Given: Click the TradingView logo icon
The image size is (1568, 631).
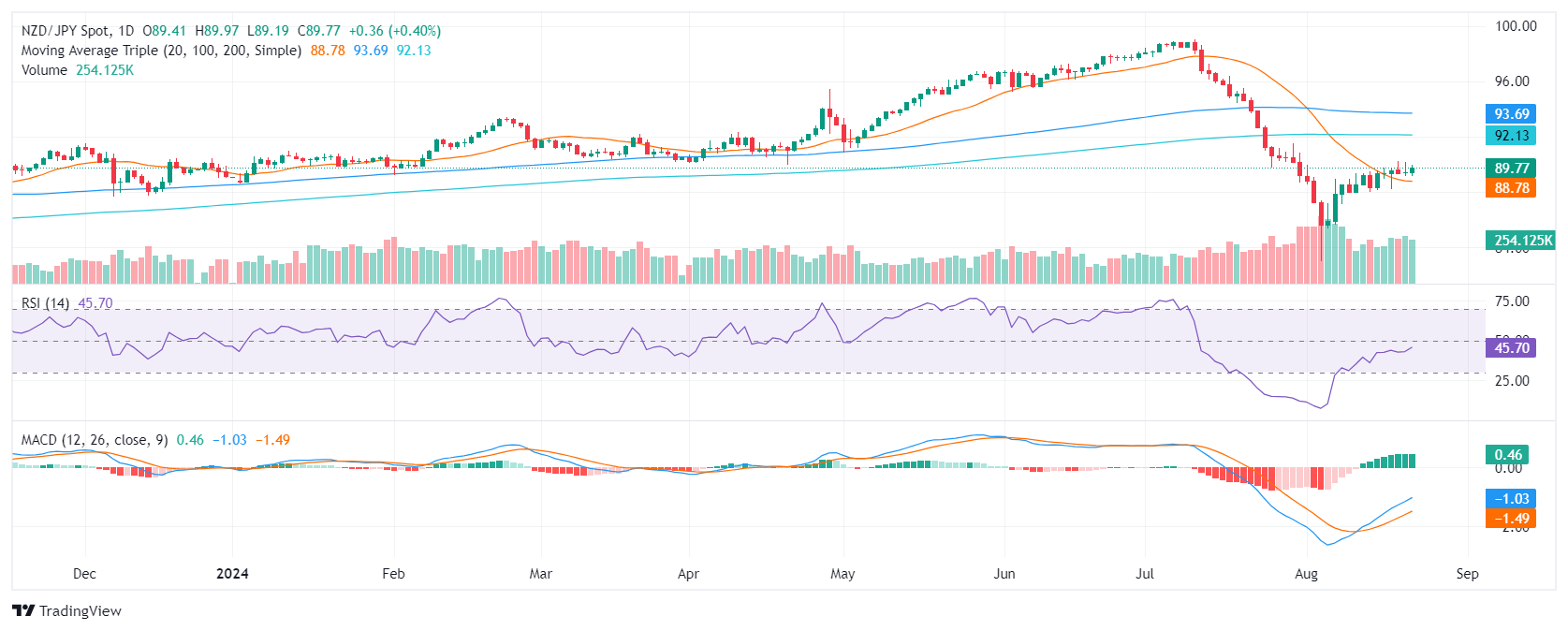Looking at the screenshot, I should 23,610.
